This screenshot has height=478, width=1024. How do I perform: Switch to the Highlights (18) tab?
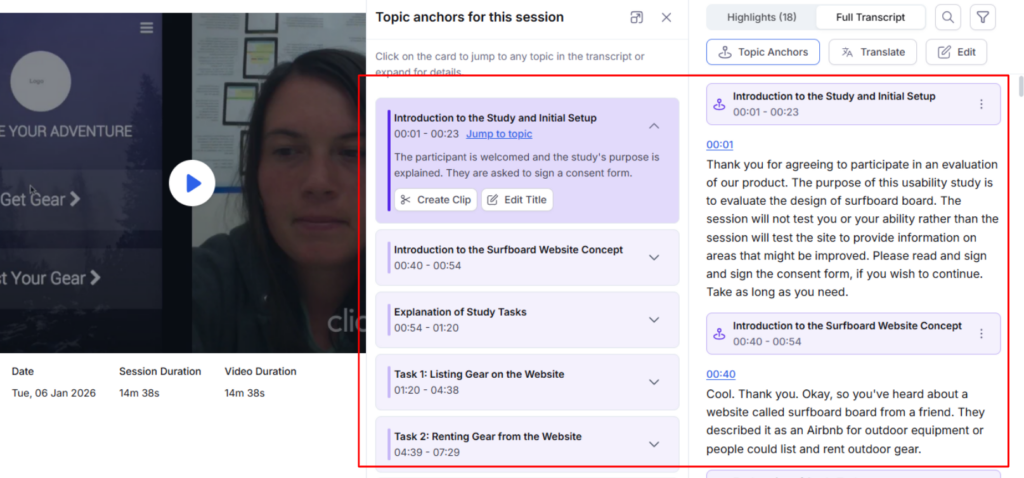[x=761, y=18]
